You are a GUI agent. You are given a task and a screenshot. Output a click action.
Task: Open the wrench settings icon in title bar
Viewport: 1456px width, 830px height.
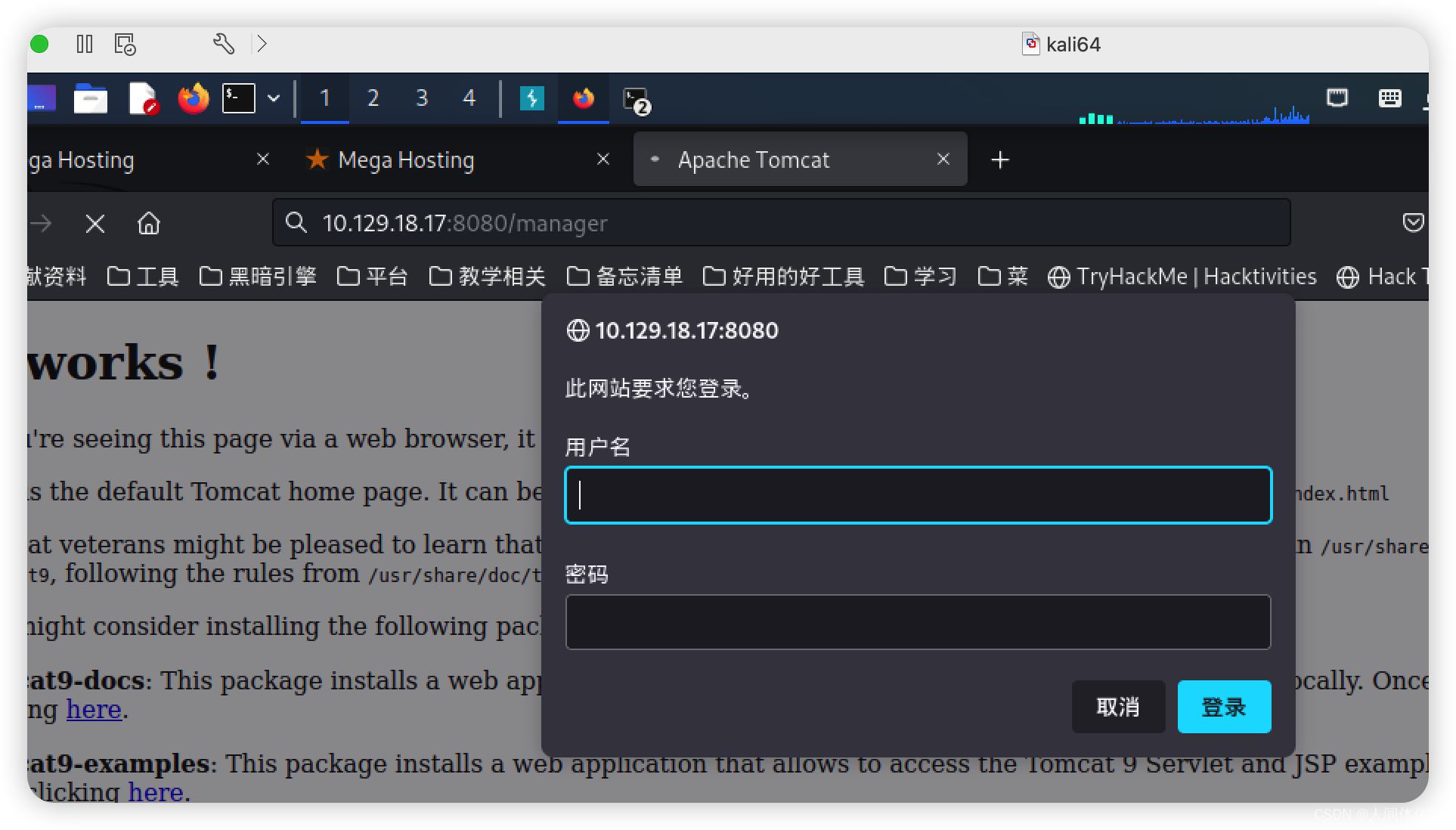pos(223,44)
